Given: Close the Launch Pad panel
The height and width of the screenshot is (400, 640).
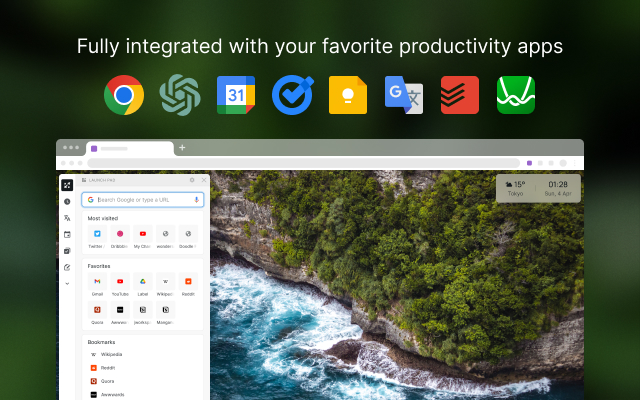Looking at the screenshot, I should [x=204, y=180].
